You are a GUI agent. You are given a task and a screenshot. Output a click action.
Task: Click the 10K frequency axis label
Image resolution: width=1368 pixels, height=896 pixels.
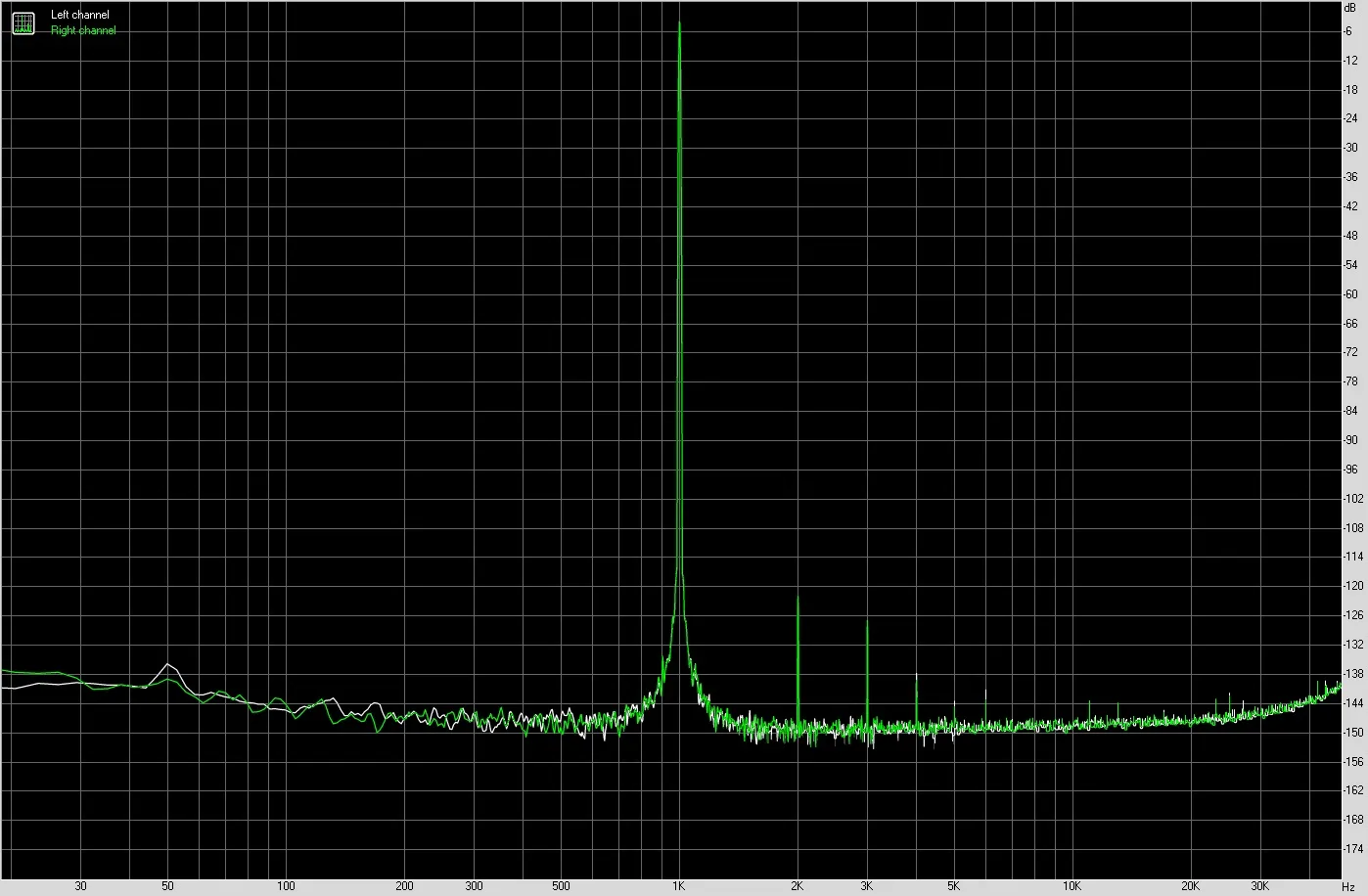pyautogui.click(x=1072, y=886)
